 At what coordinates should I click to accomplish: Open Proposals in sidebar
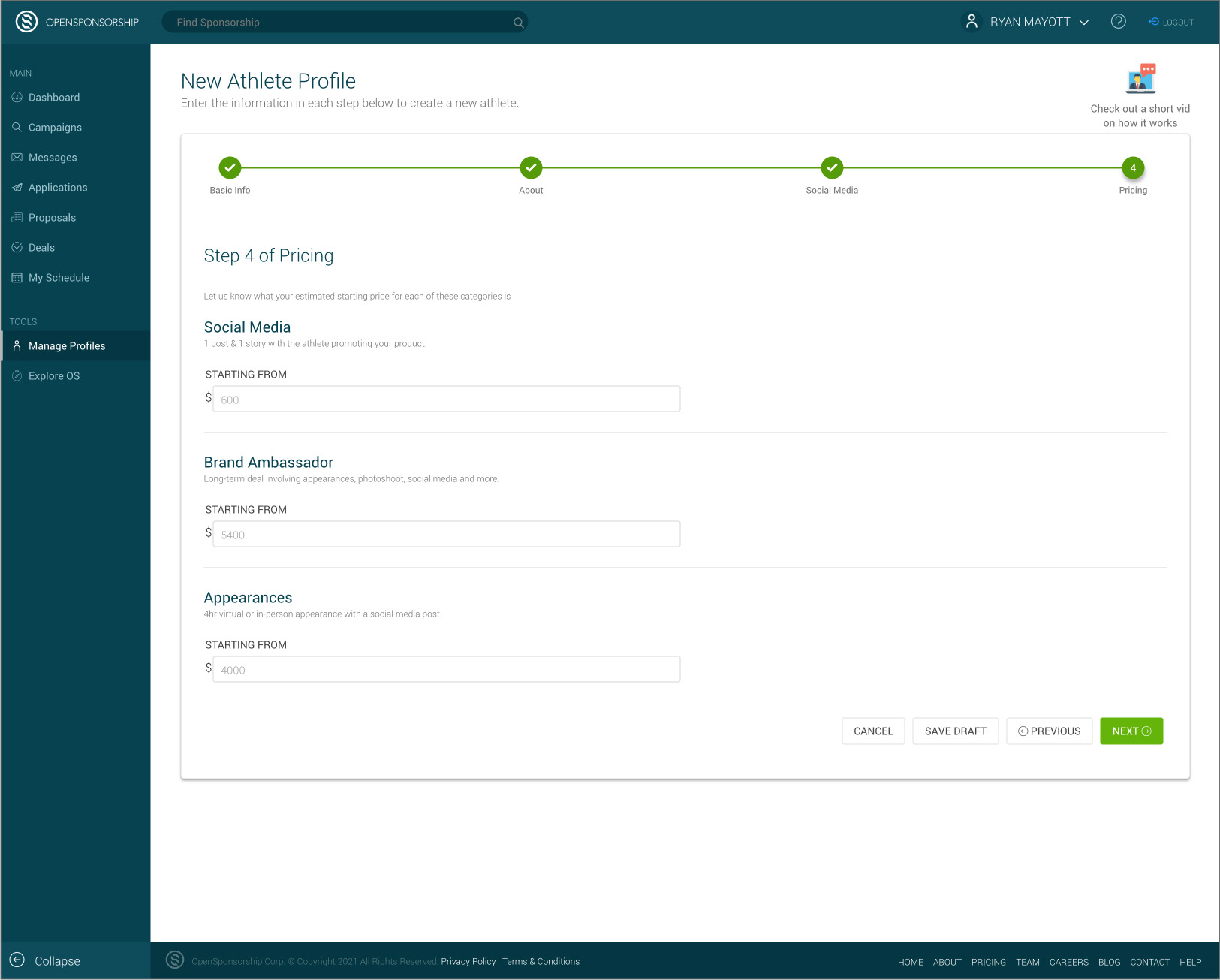[x=75, y=218]
